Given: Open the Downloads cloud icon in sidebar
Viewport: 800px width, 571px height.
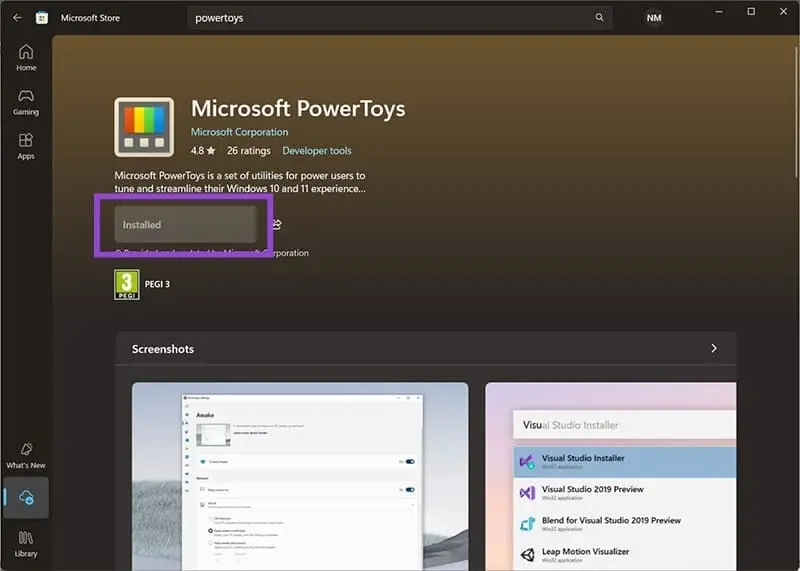Looking at the screenshot, I should coord(26,498).
